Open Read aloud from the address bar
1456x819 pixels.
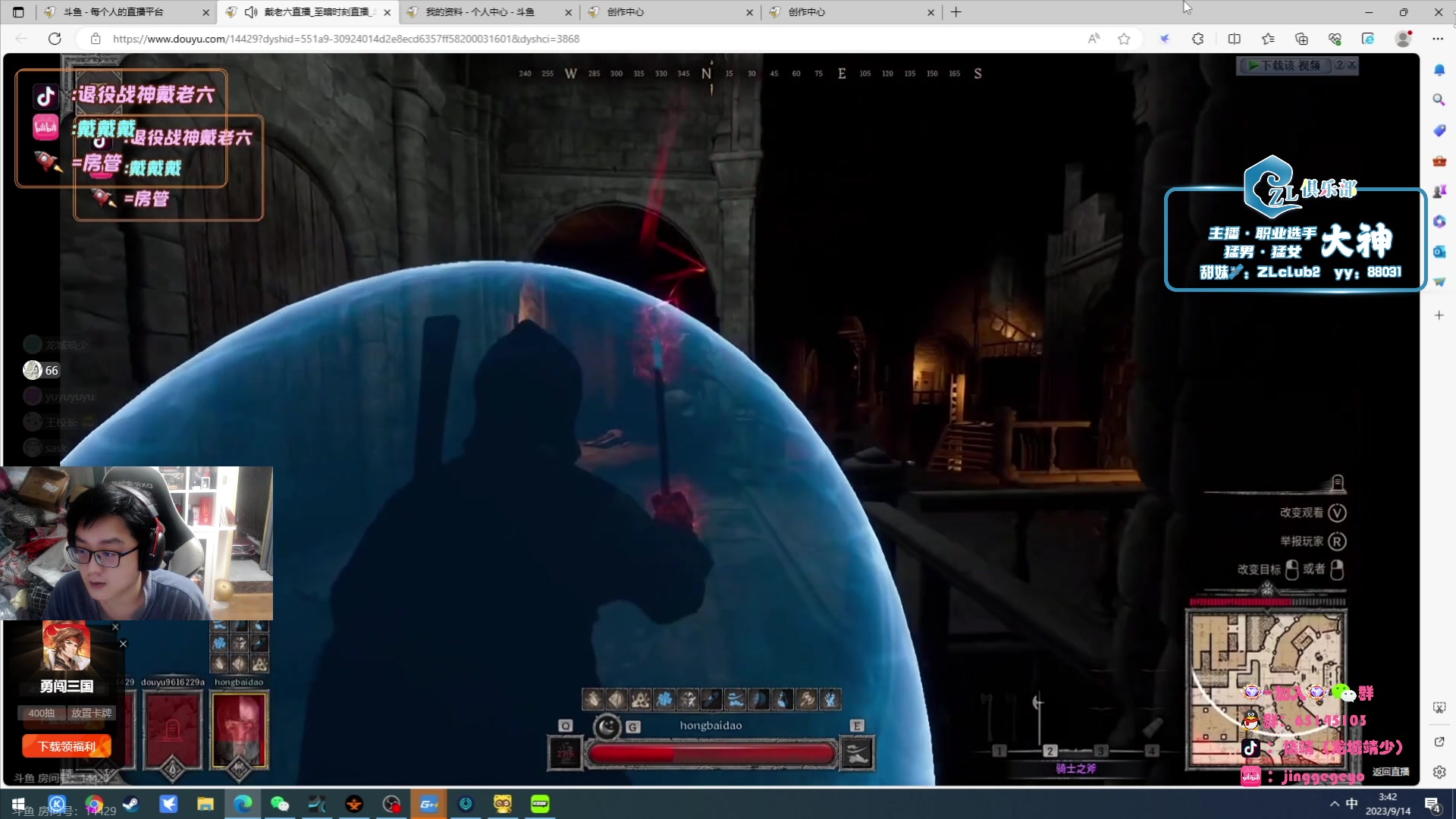[1094, 39]
